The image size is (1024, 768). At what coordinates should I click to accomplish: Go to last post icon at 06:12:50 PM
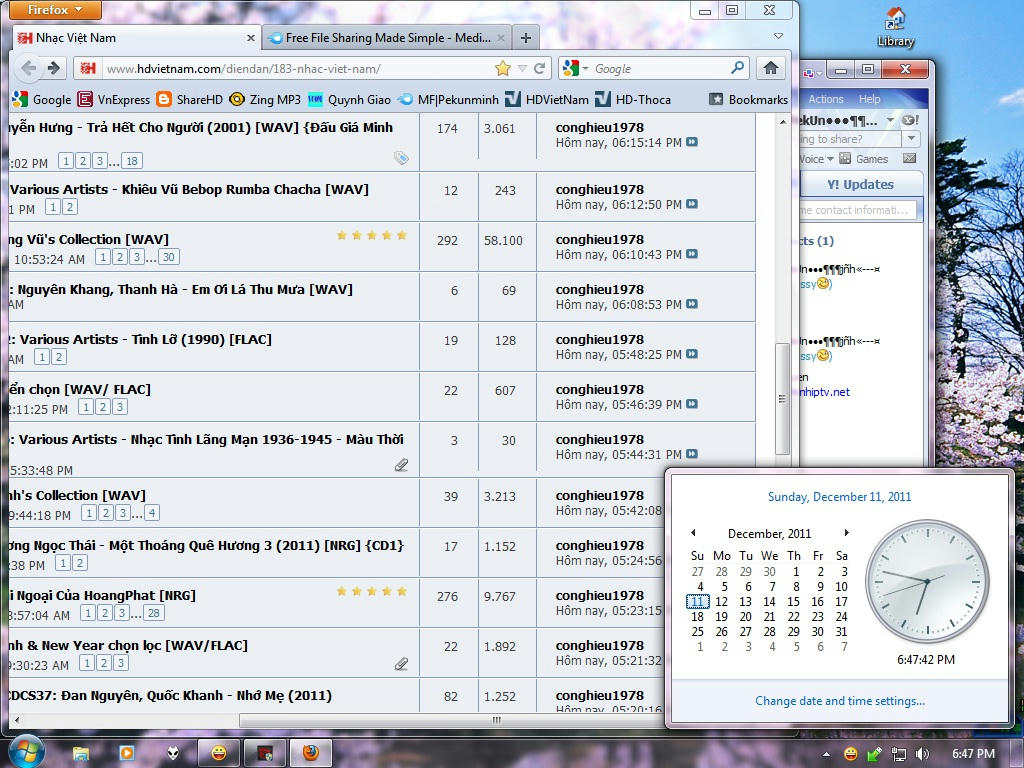click(x=692, y=204)
